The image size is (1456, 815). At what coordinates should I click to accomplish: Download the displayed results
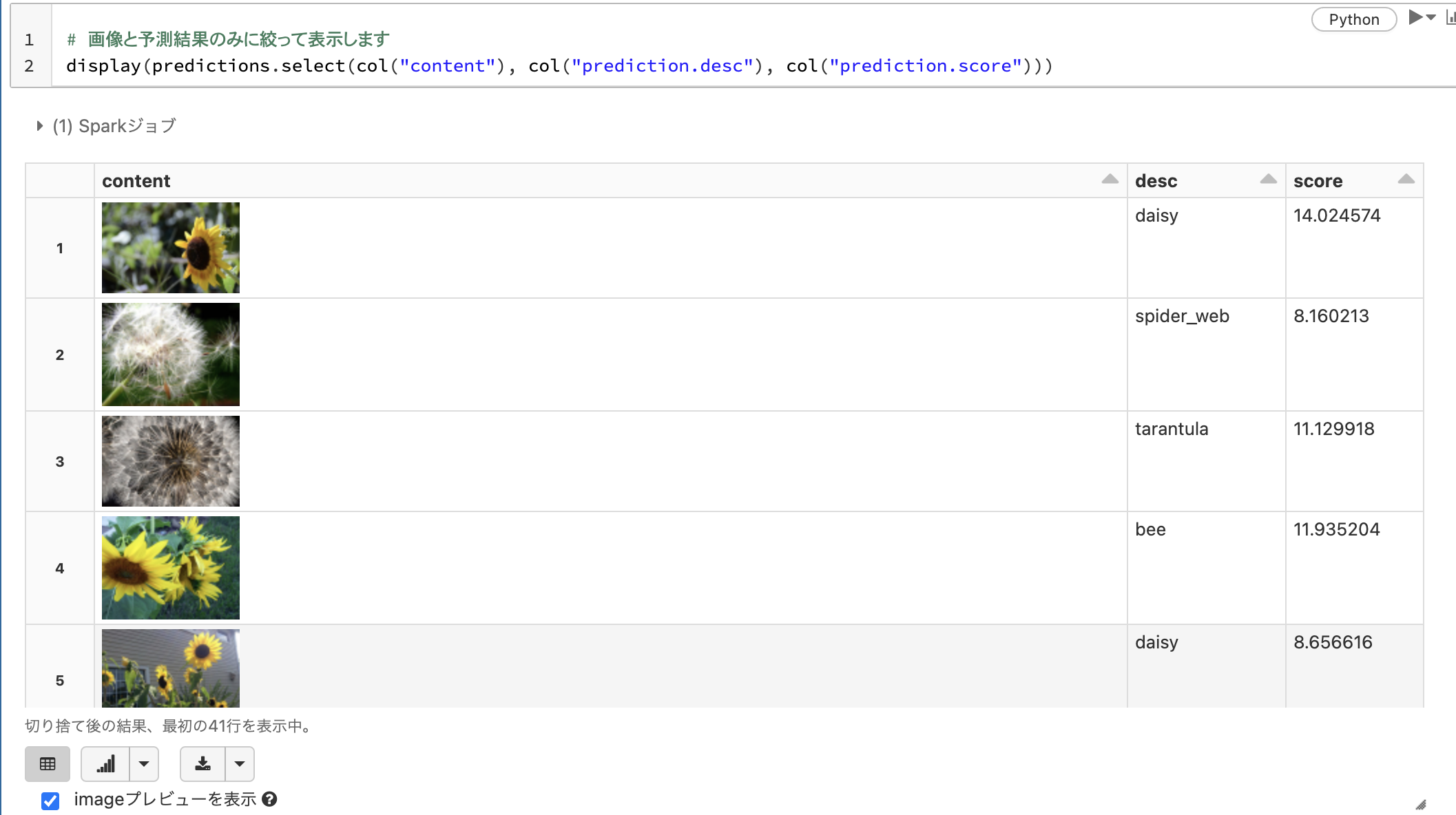(x=203, y=764)
